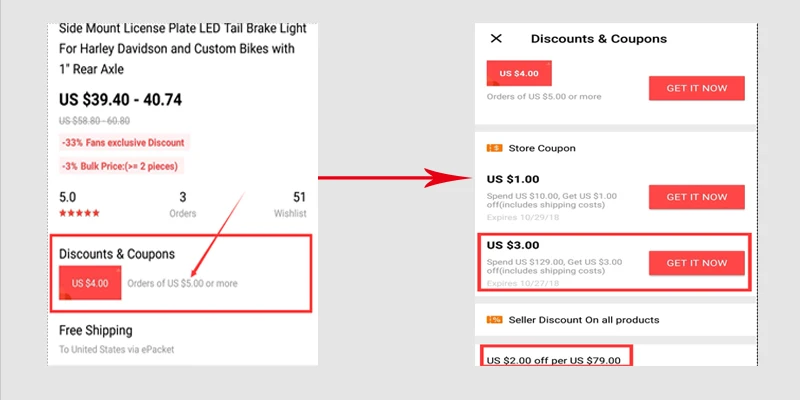Claim the US $3.00 store coupon
The height and width of the screenshot is (400, 800).
(x=697, y=263)
